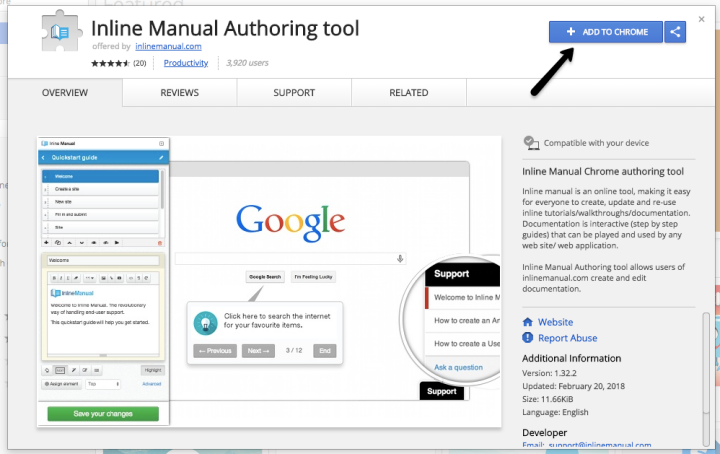Image resolution: width=720 pixels, height=454 pixels.
Task: Click the 'Size: 11.66KiB' text
Action: (x=547, y=399)
